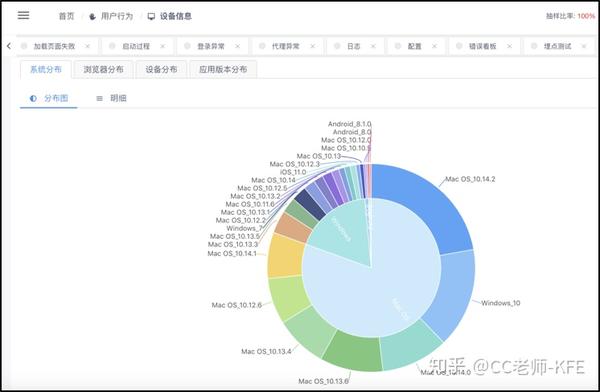Click the Mac OS_10.12.3 chart label
The height and width of the screenshot is (392, 600).
[295, 164]
